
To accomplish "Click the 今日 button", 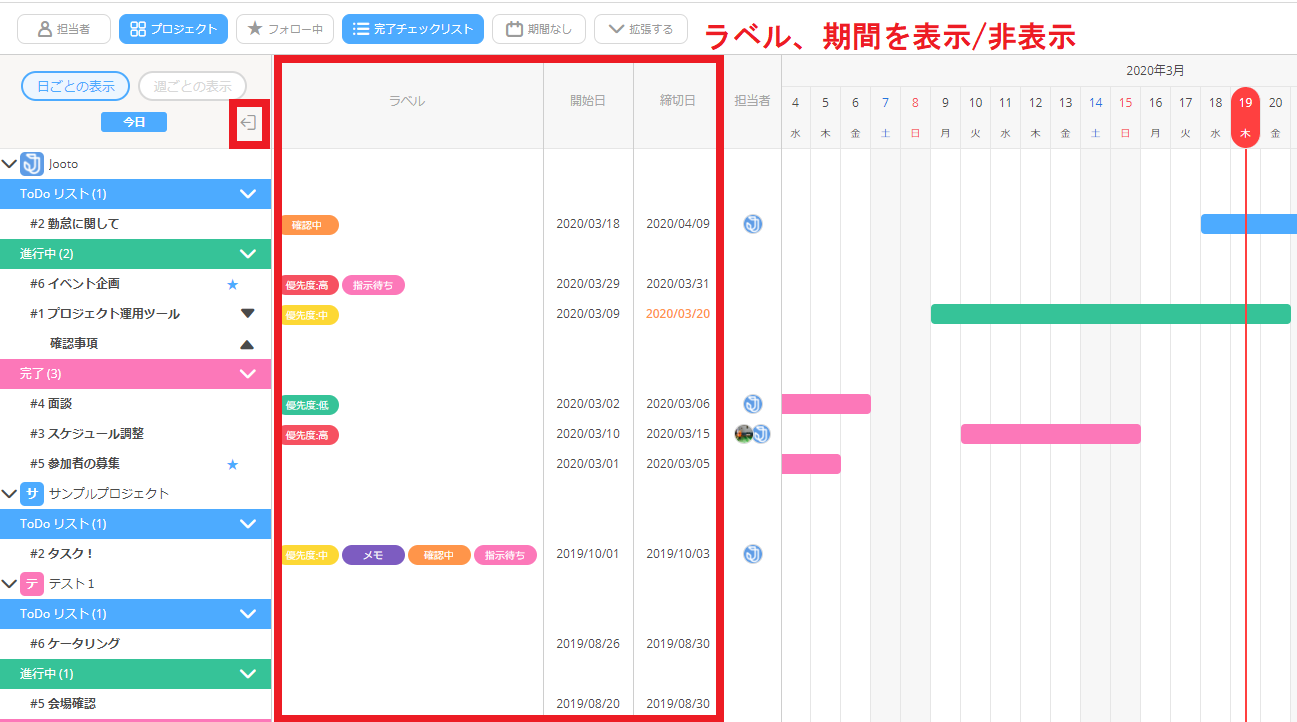I will (134, 122).
